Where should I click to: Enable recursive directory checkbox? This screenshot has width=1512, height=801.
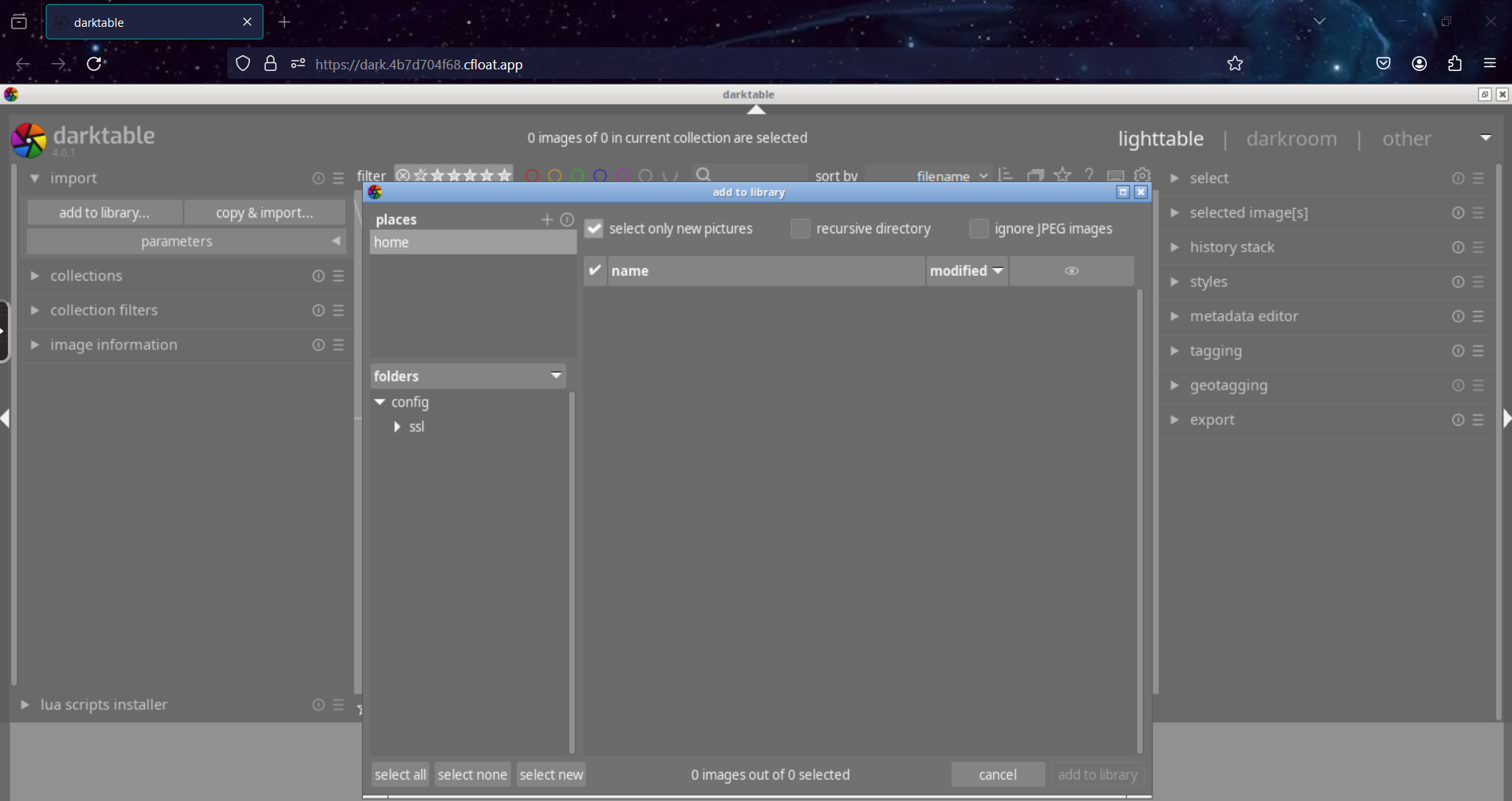pos(801,229)
